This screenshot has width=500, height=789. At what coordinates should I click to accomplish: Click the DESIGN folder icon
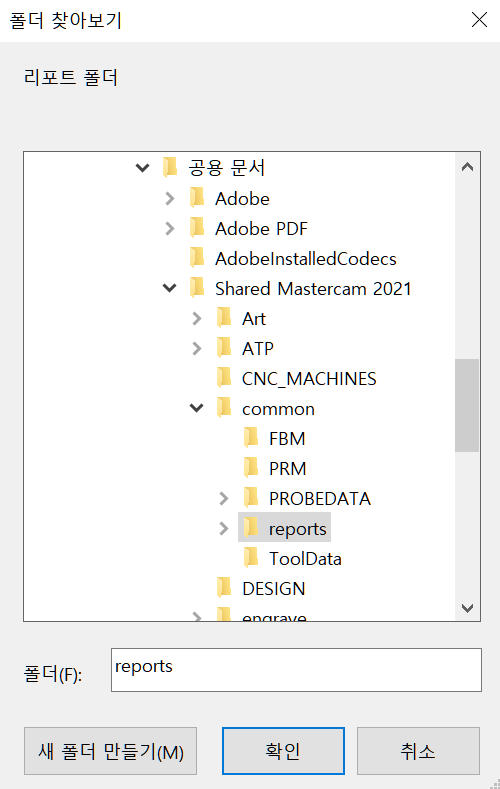(x=224, y=587)
